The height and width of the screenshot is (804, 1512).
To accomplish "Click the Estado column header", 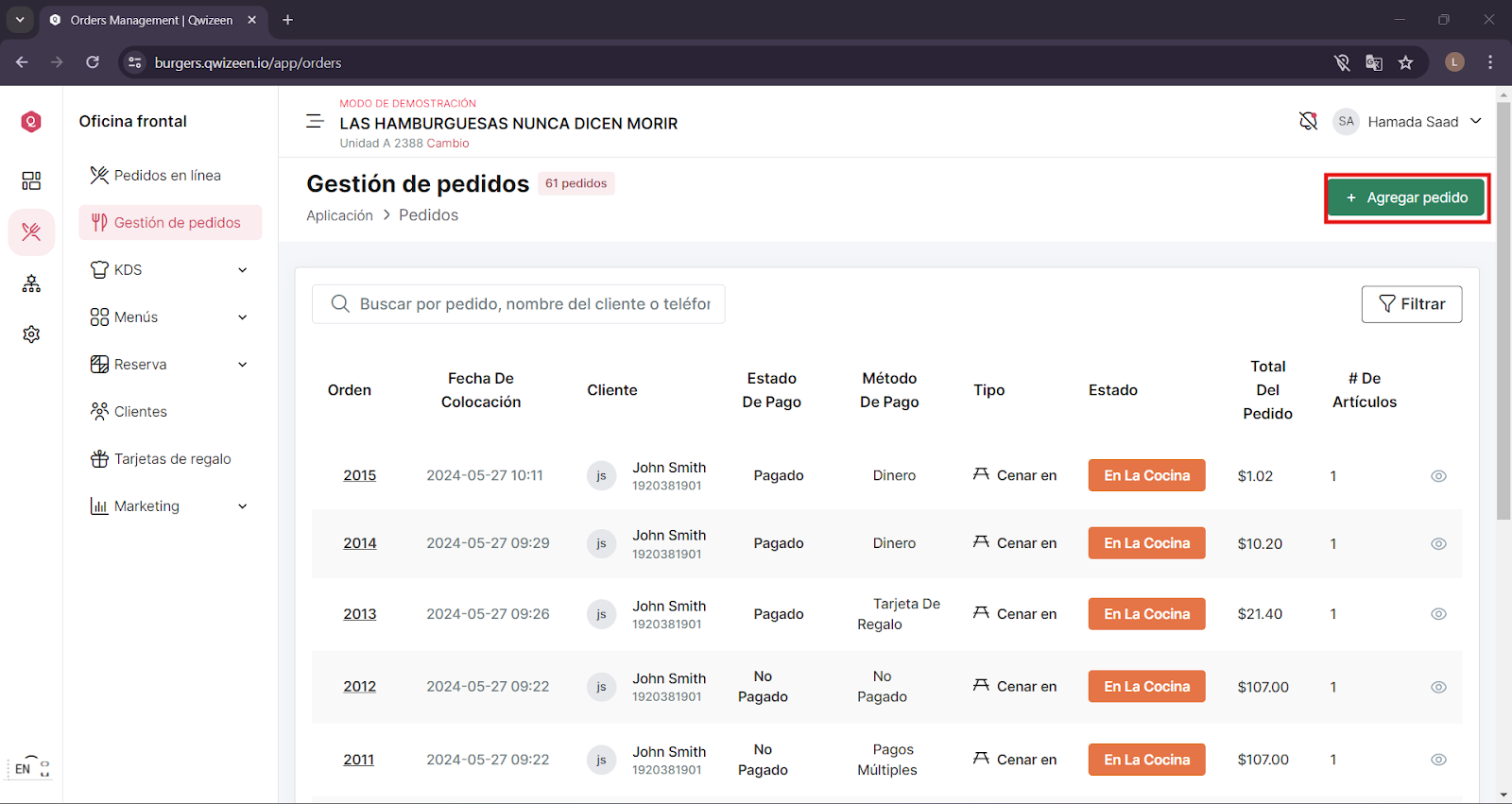I will click(1112, 390).
